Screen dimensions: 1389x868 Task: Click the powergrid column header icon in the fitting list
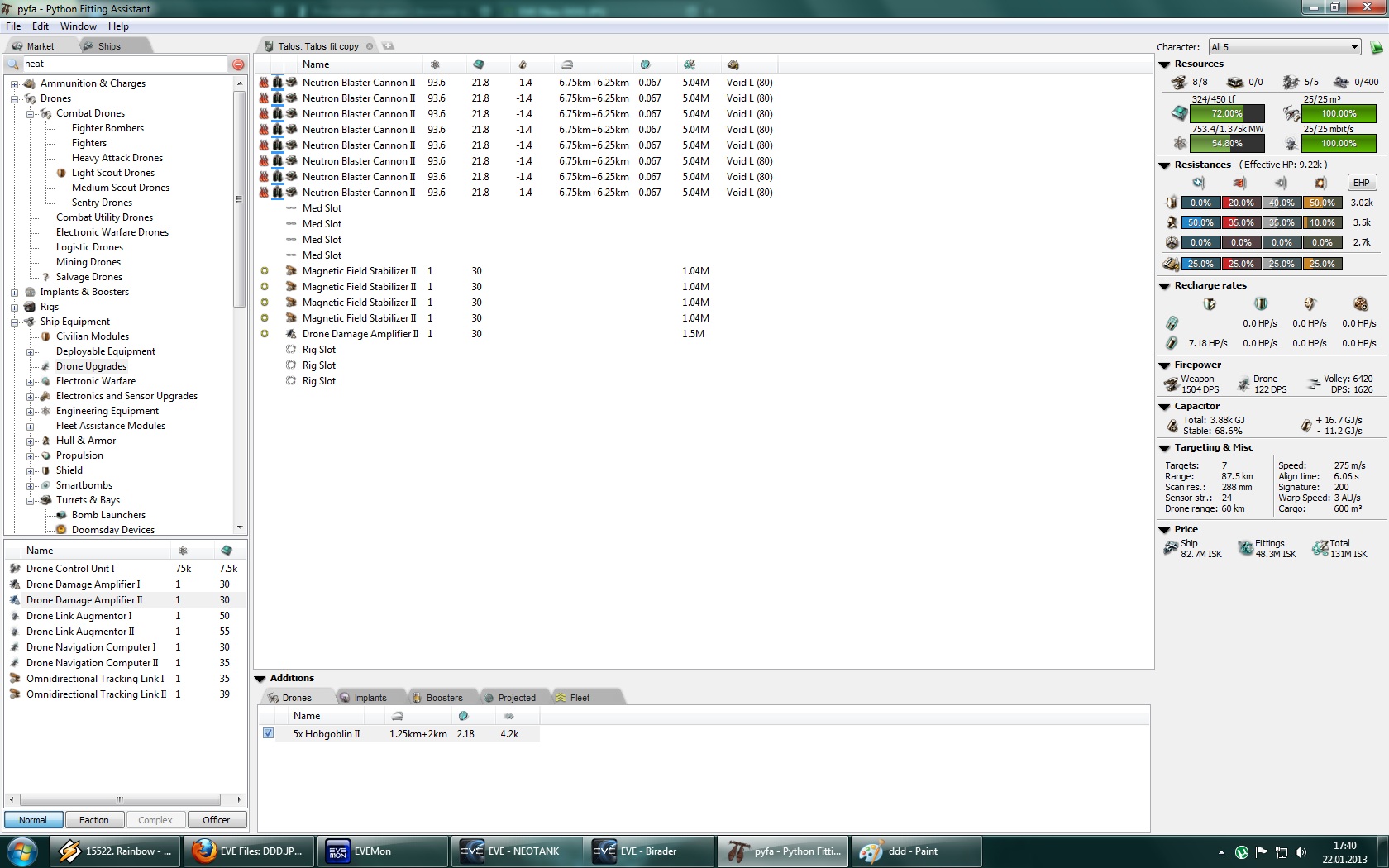435,64
